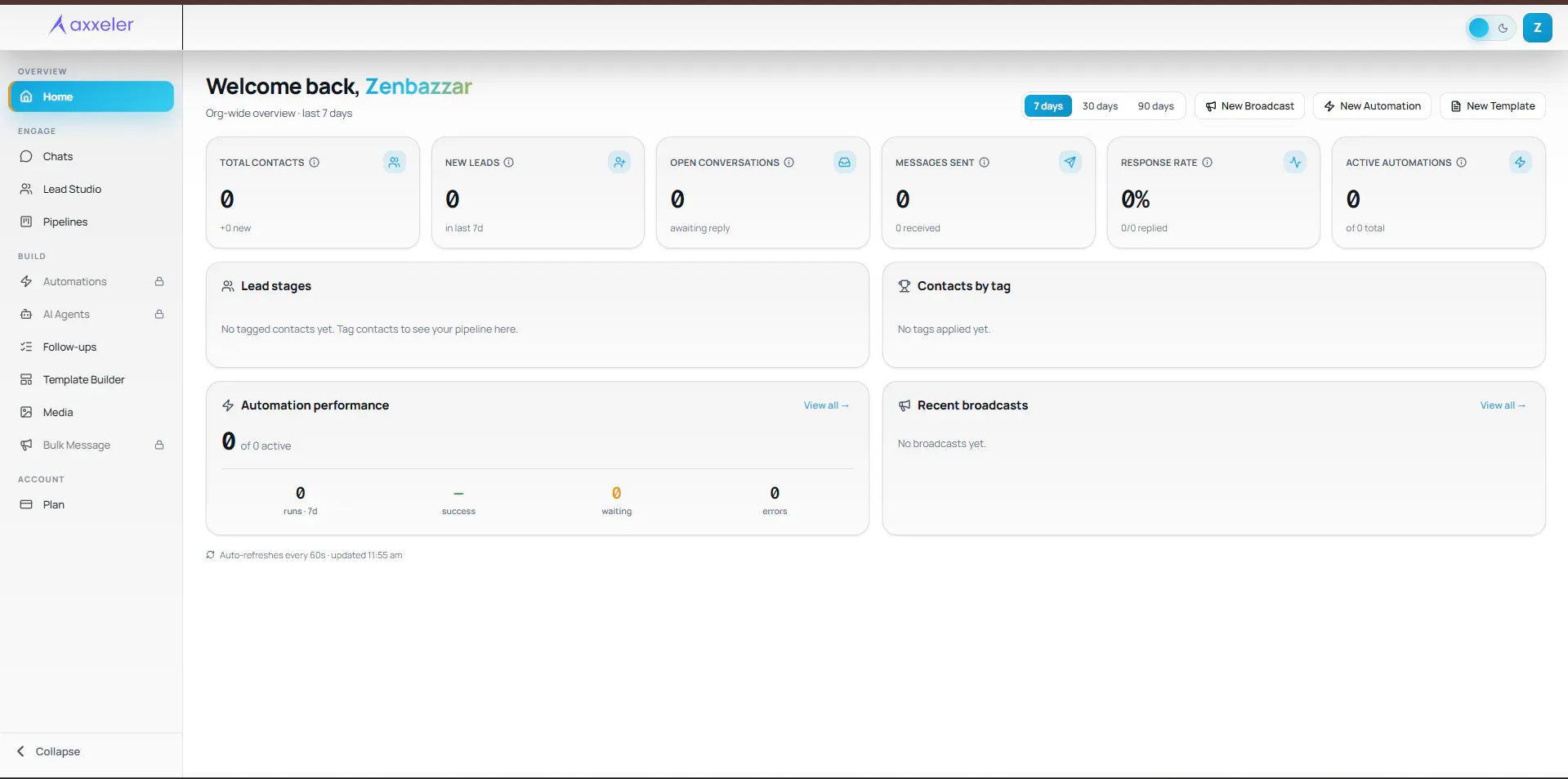
Task: Click the lock icon beside Bulk Message
Action: (x=159, y=445)
